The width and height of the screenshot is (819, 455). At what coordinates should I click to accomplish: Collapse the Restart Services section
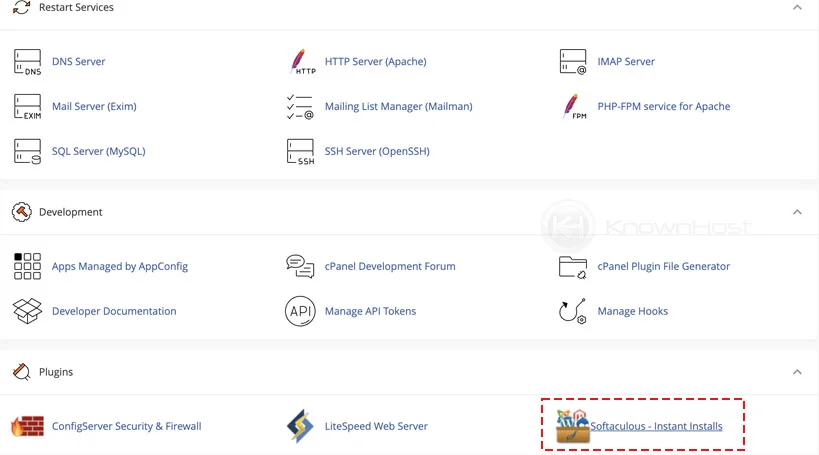797,8
